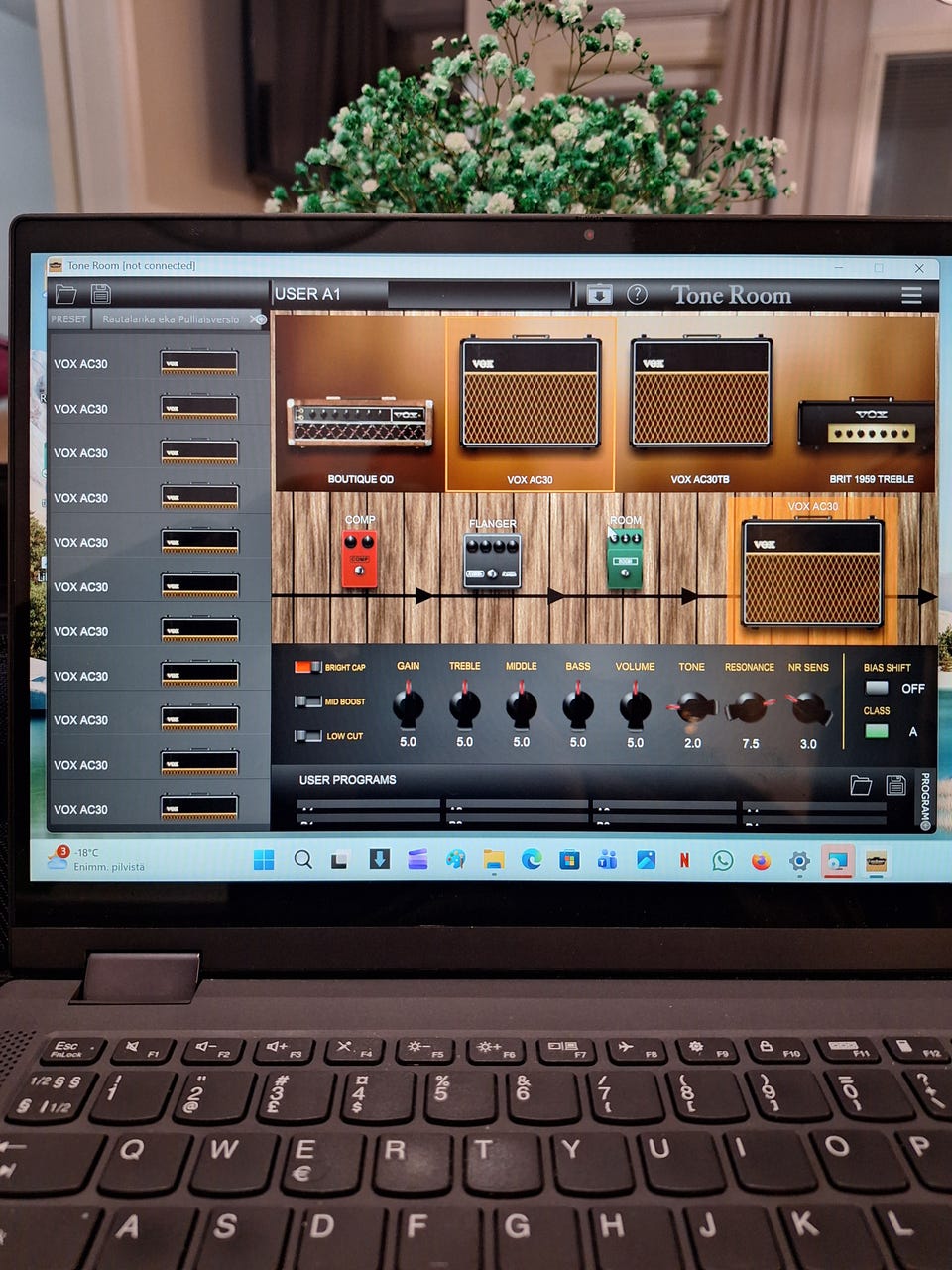Click NR SENS value 3.0
952x1270 pixels.
click(x=809, y=743)
